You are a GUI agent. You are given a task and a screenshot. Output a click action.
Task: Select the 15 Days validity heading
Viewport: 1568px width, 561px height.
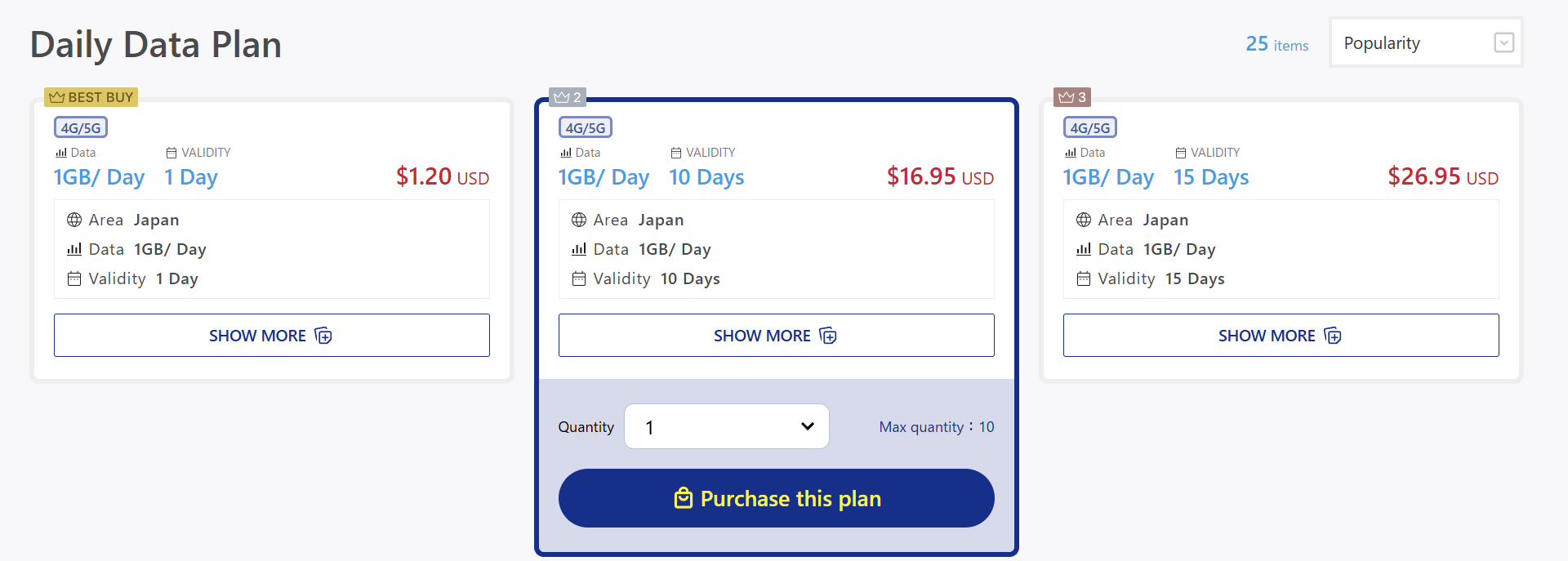click(1211, 177)
